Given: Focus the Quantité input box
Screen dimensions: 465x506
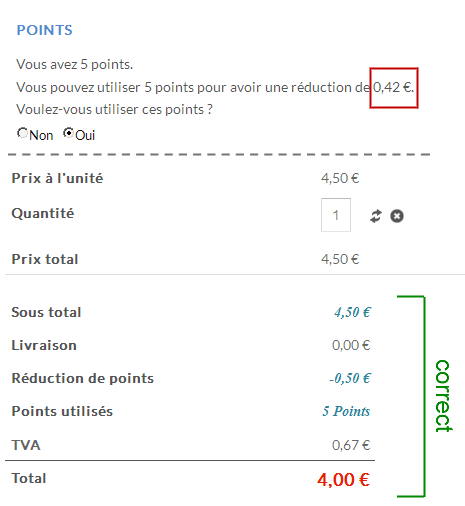Looking at the screenshot, I should click(x=336, y=215).
